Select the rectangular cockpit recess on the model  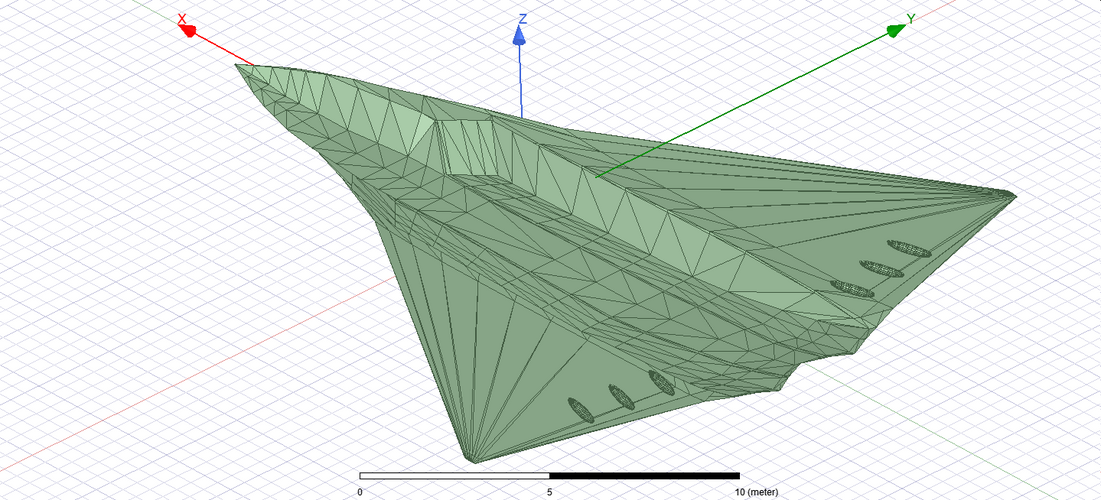[470, 146]
